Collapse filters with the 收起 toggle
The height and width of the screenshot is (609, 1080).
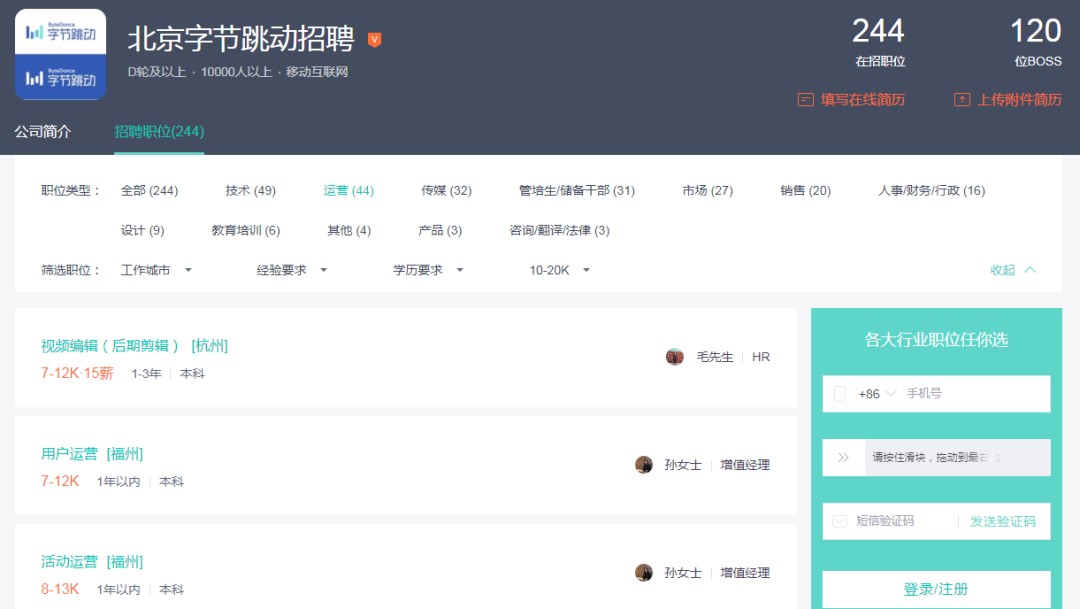1013,270
